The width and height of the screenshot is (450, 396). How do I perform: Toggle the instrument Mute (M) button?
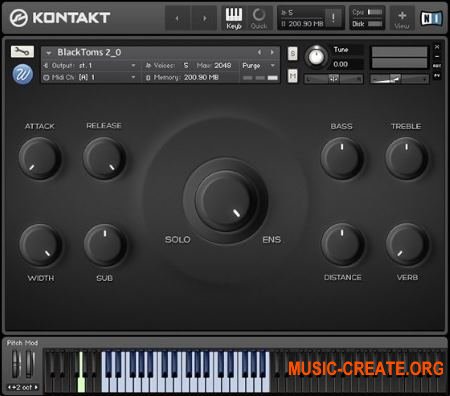tap(292, 76)
